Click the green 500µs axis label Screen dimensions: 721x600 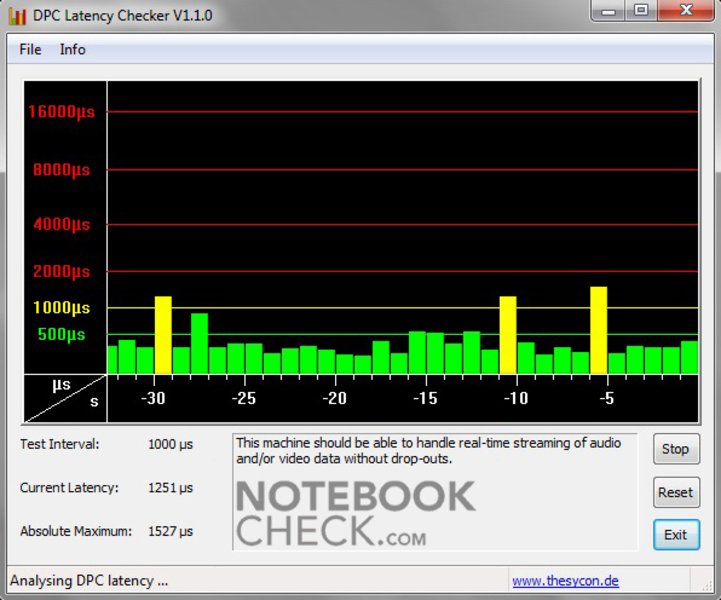pos(61,334)
